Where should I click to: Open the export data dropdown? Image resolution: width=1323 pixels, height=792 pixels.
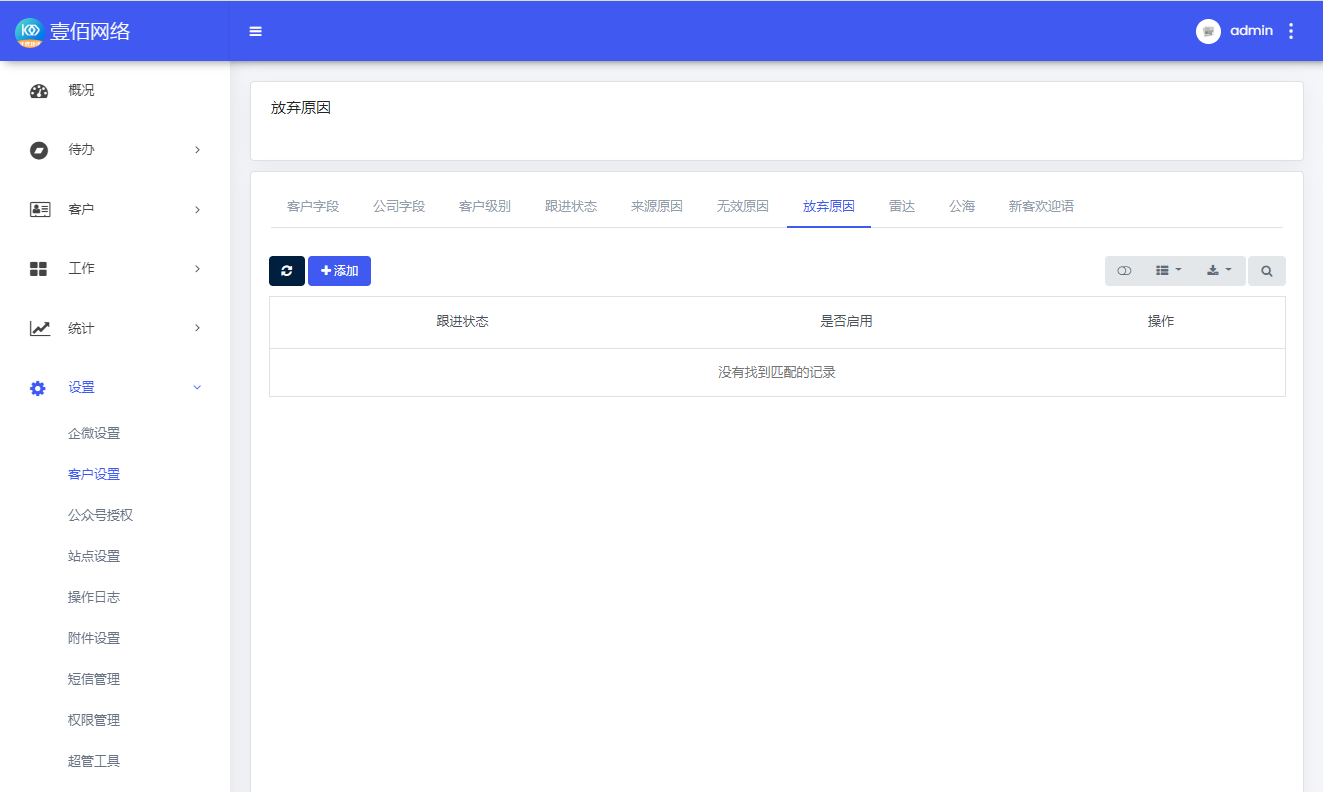(1219, 271)
